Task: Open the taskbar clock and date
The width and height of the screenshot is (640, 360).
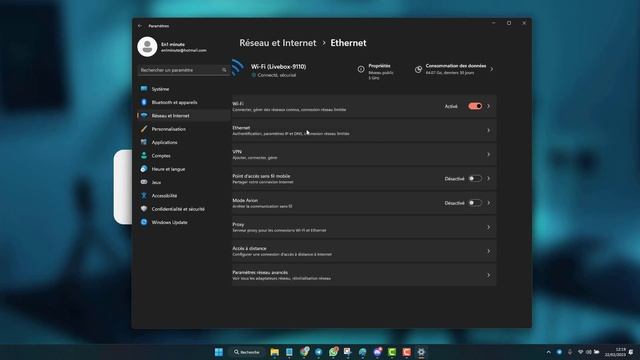Action: pos(616,352)
